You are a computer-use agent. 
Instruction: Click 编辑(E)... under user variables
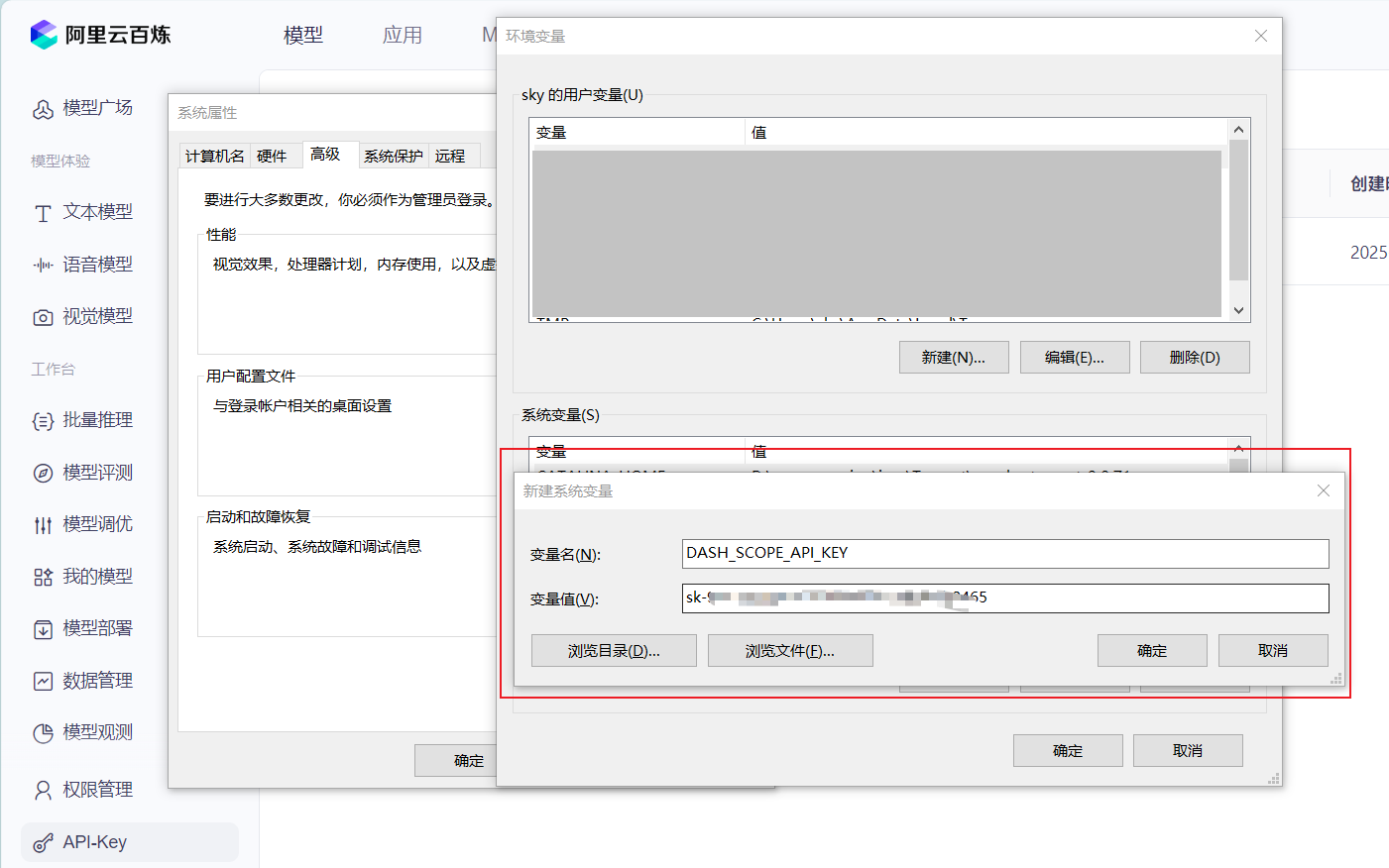click(1075, 357)
